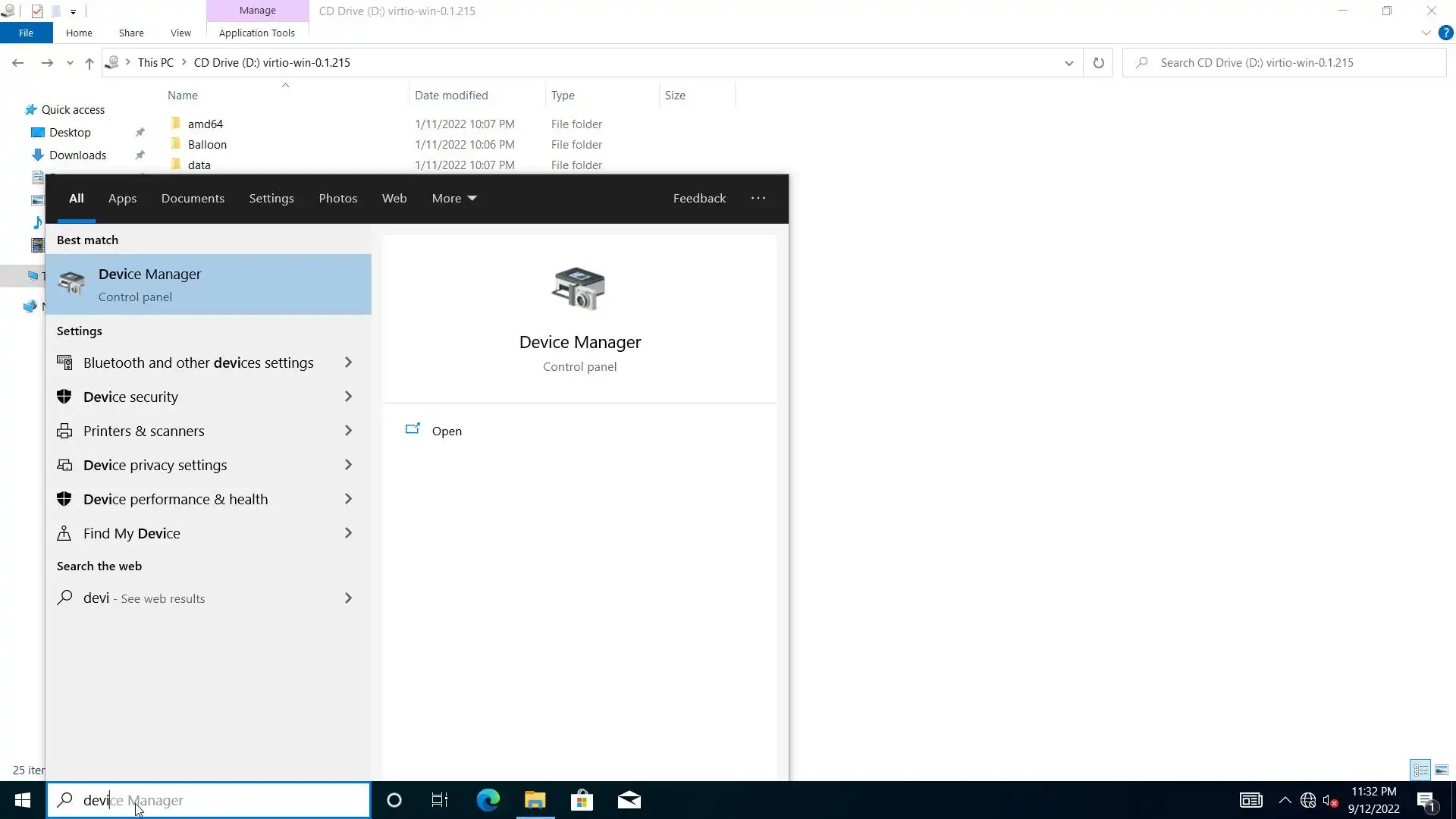This screenshot has height=819, width=1456.
Task: Click the Task View taskbar icon
Action: [440, 800]
